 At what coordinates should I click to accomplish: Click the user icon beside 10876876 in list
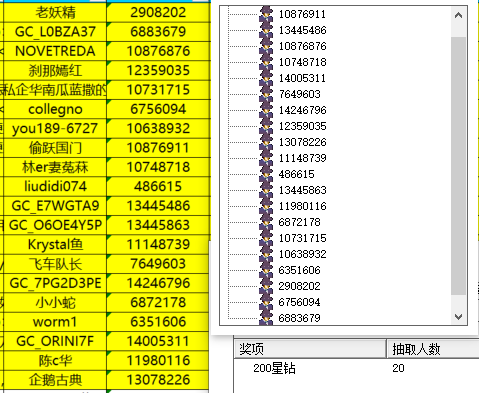266,46
